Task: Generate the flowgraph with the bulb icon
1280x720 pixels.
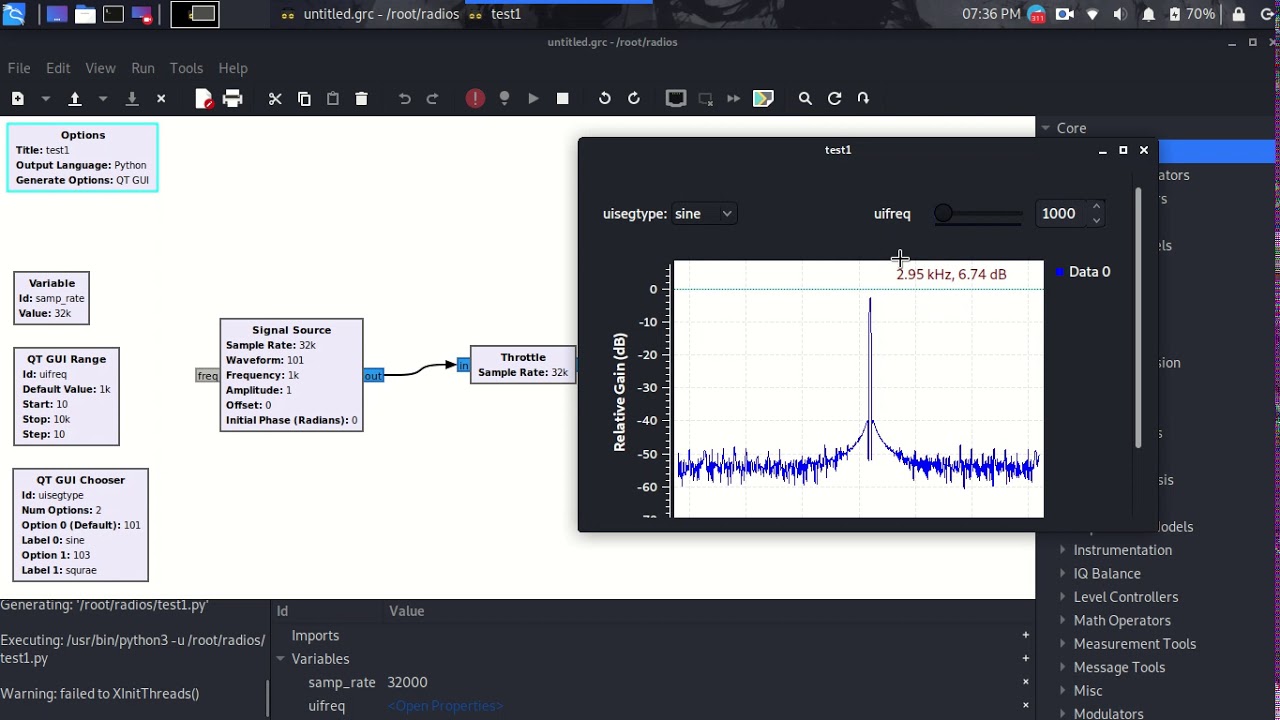Action: [504, 98]
